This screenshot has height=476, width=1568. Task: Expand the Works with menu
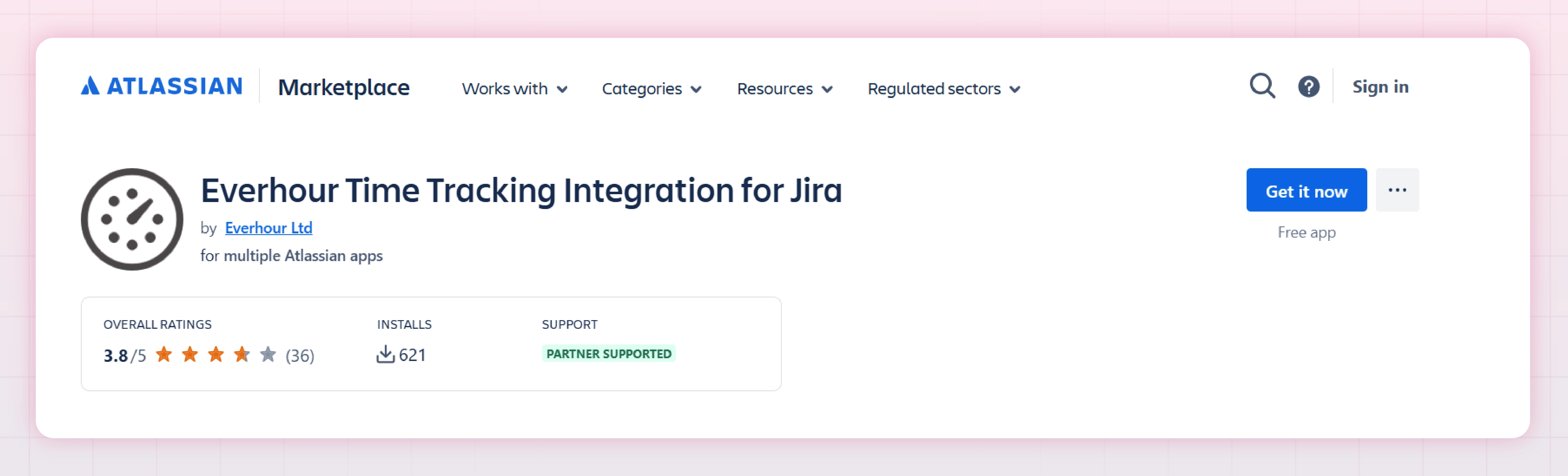click(x=515, y=89)
